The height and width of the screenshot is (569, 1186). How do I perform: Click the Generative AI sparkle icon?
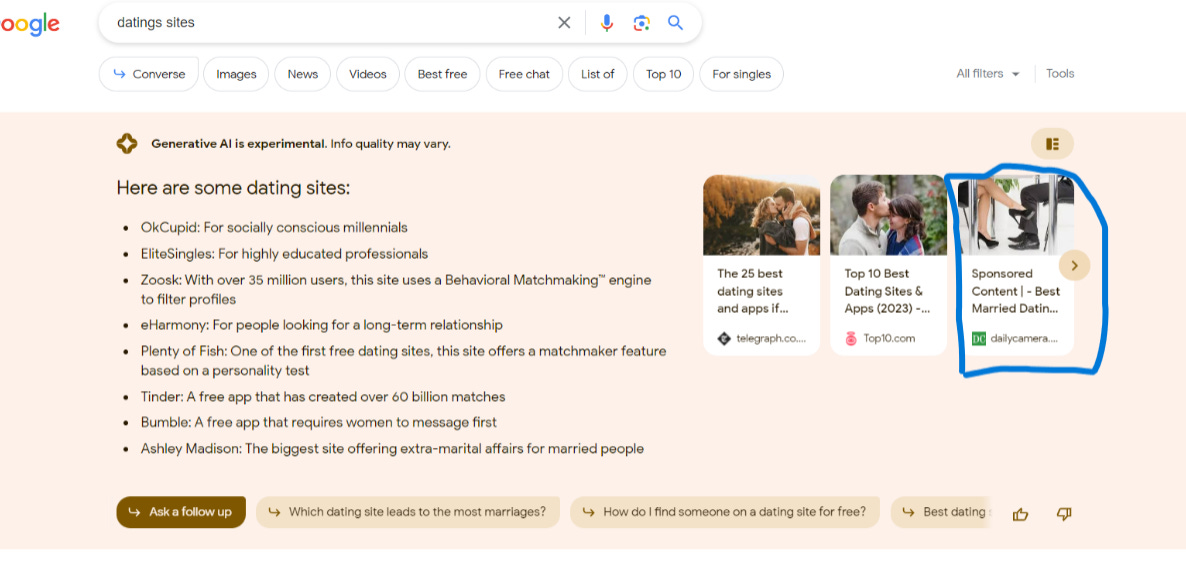(x=127, y=144)
